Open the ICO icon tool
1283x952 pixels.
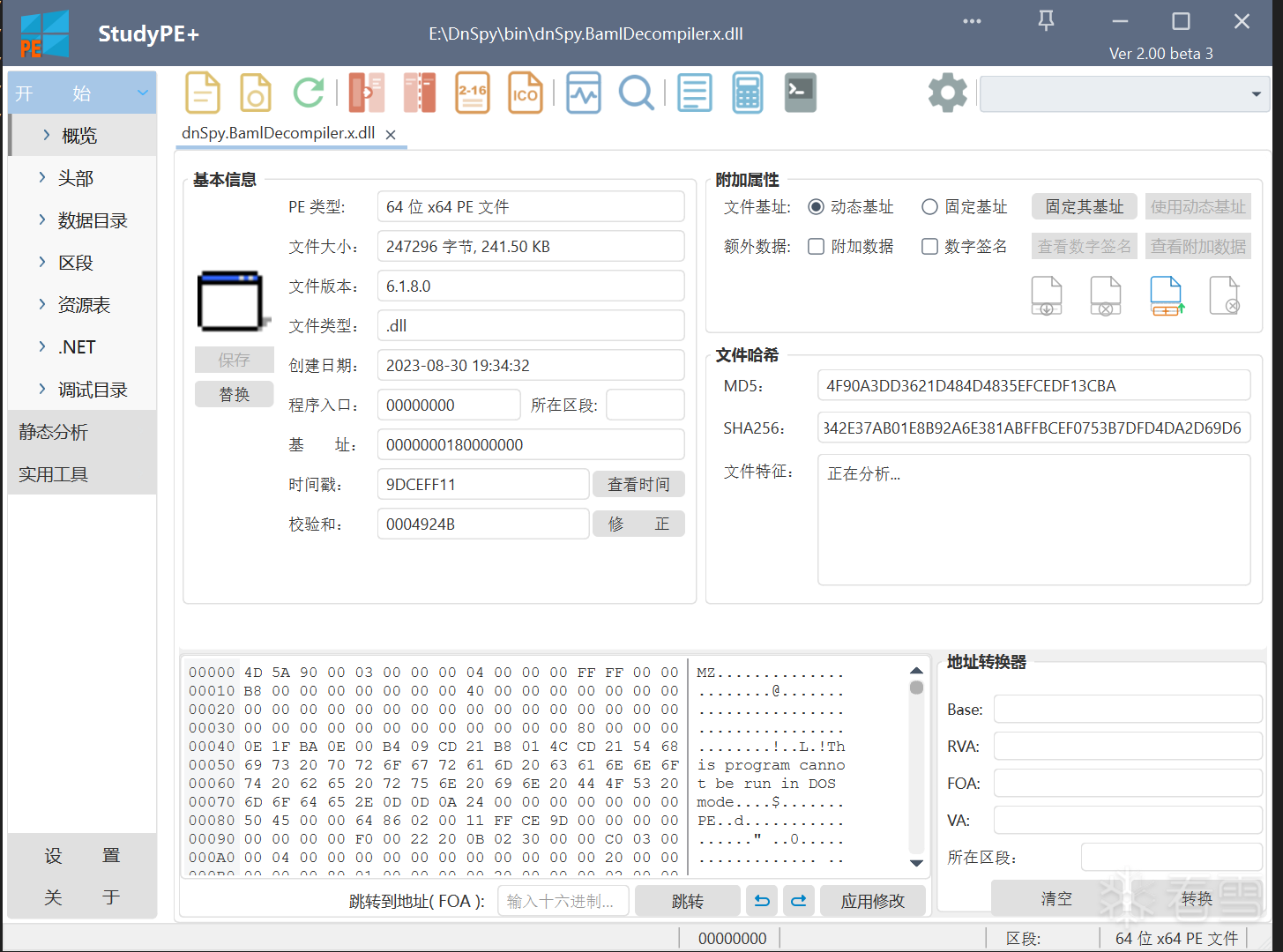point(526,93)
